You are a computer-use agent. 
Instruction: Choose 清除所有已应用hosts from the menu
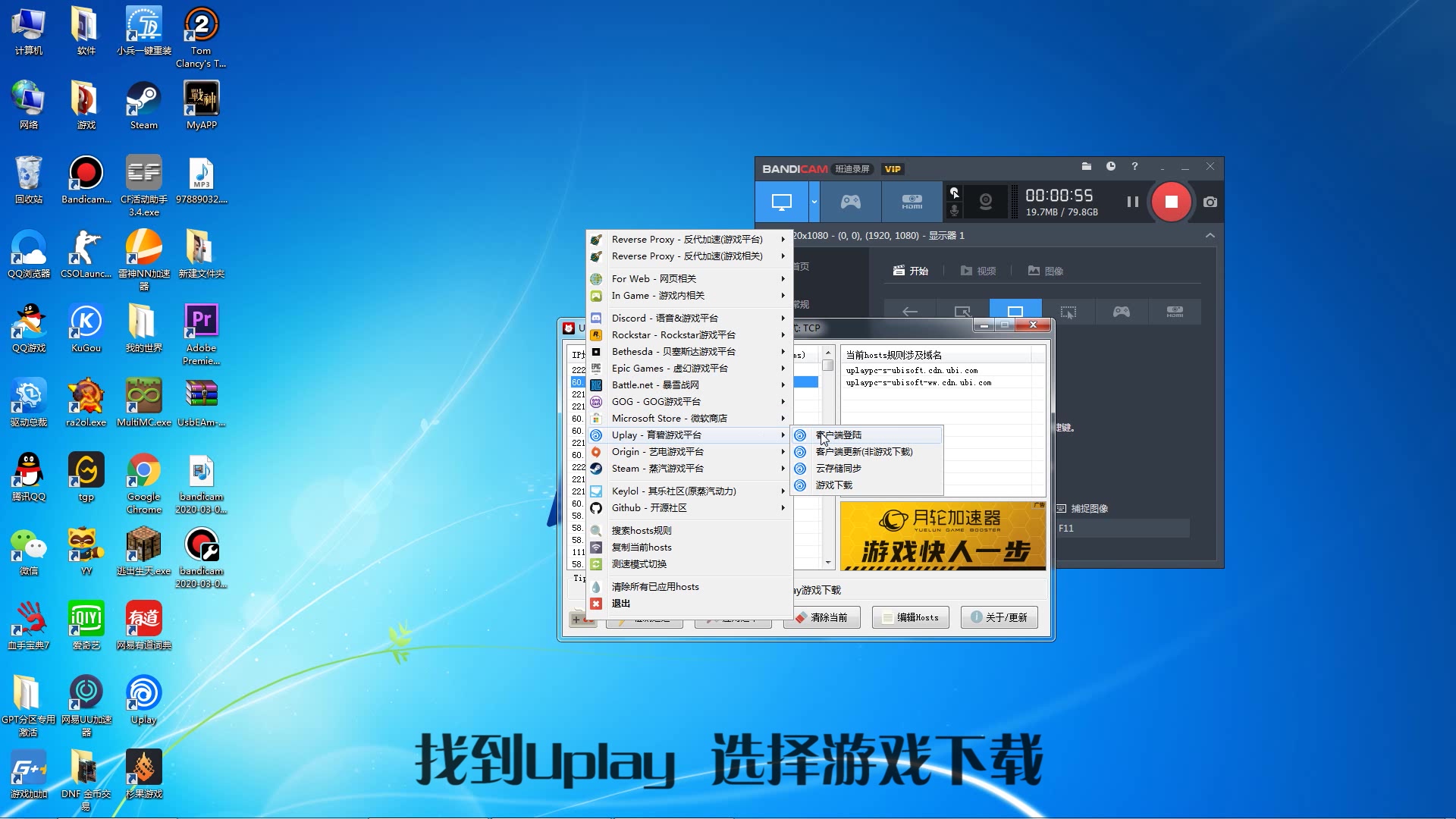point(689,587)
